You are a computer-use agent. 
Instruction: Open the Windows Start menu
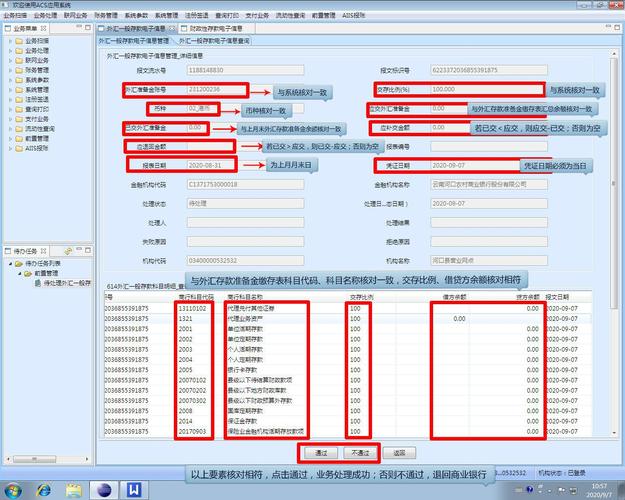click(x=12, y=490)
